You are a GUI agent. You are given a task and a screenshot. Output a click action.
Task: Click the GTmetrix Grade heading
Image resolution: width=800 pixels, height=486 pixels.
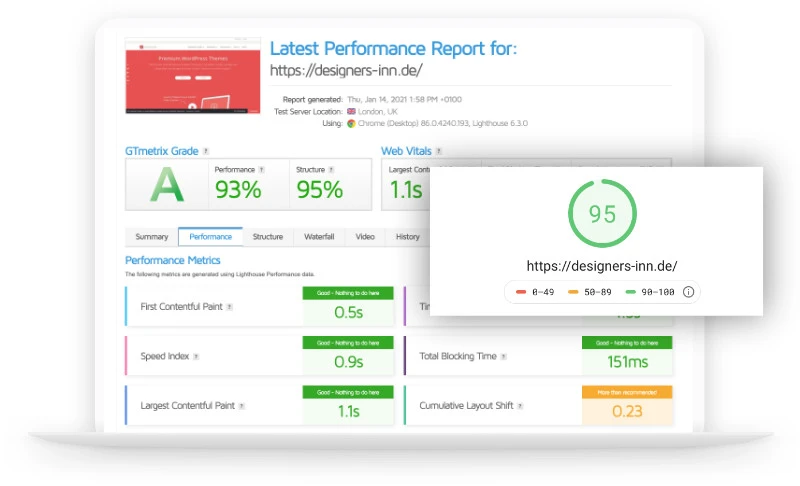click(162, 151)
